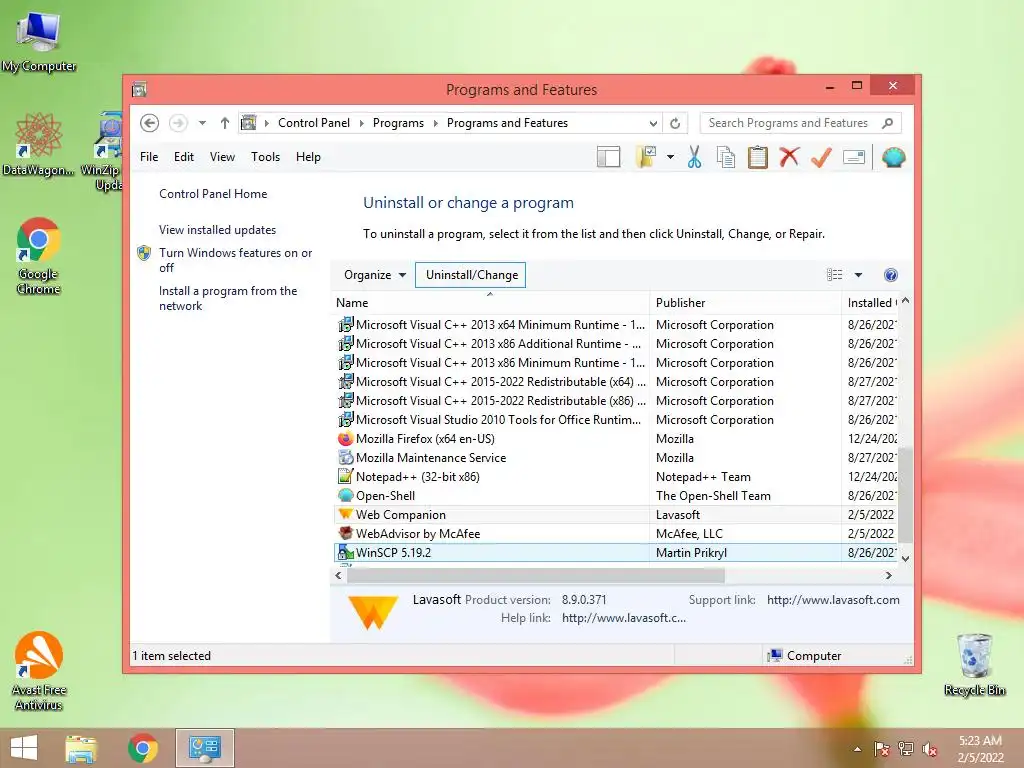Click Programs in the breadcrumb path
This screenshot has height=768, width=1024.
click(398, 123)
